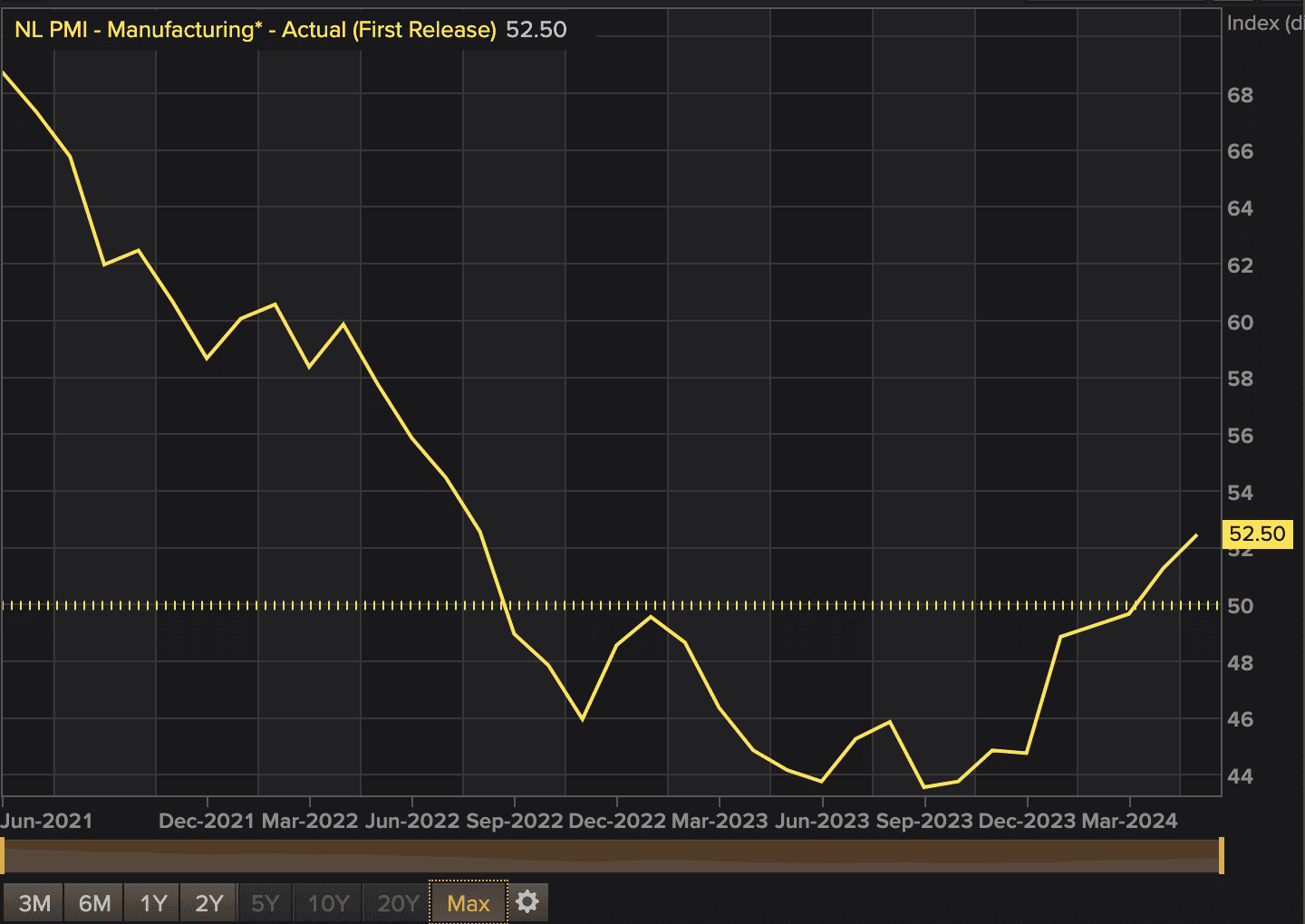Click the 58 y-axis label
Viewport: 1305px width, 924px height.
(x=1240, y=379)
